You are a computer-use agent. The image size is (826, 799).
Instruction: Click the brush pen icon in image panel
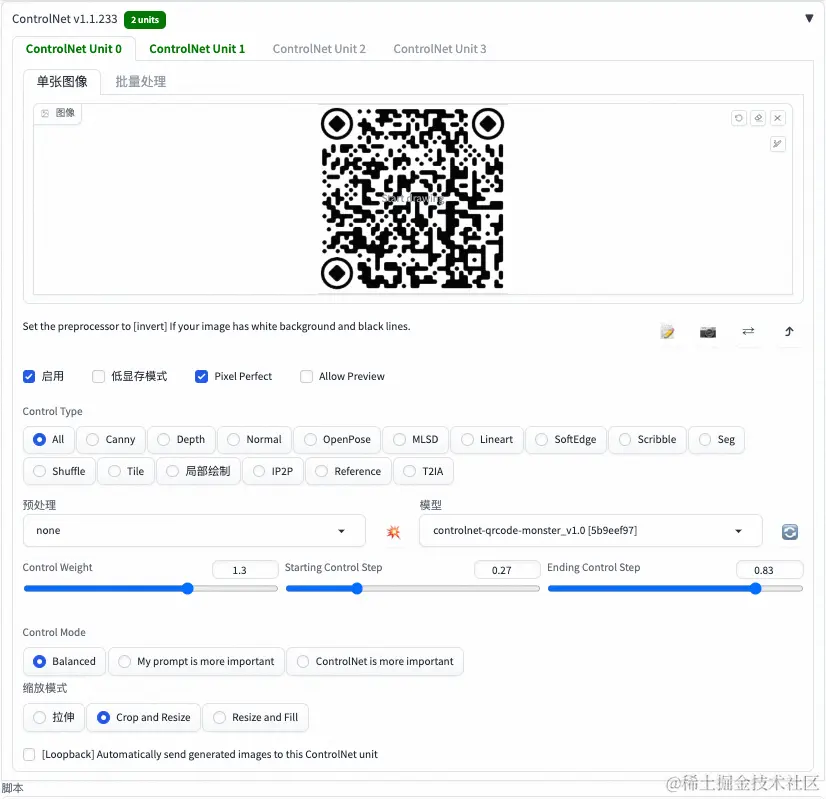coord(778,144)
